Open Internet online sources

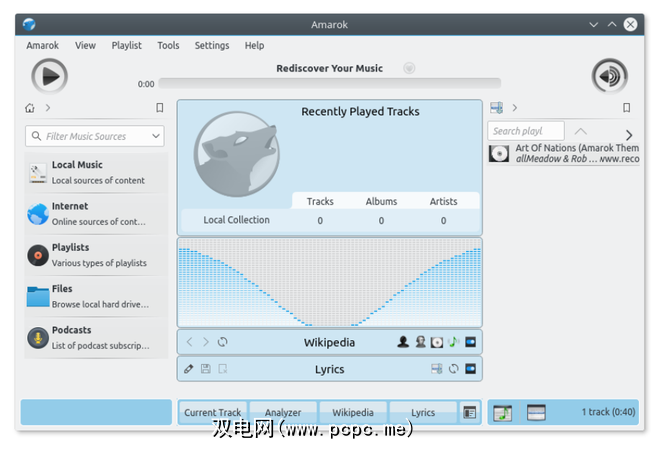point(96,214)
